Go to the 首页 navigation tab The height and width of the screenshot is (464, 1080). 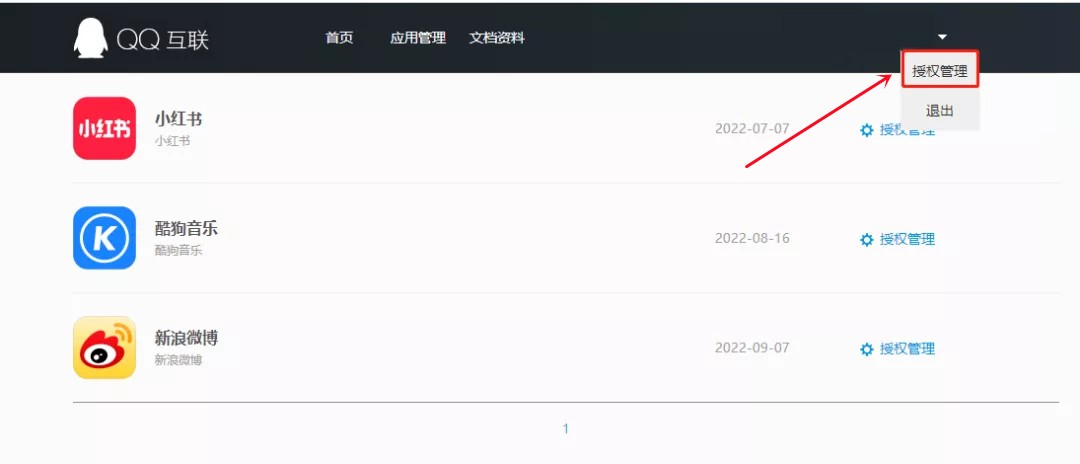tap(339, 38)
